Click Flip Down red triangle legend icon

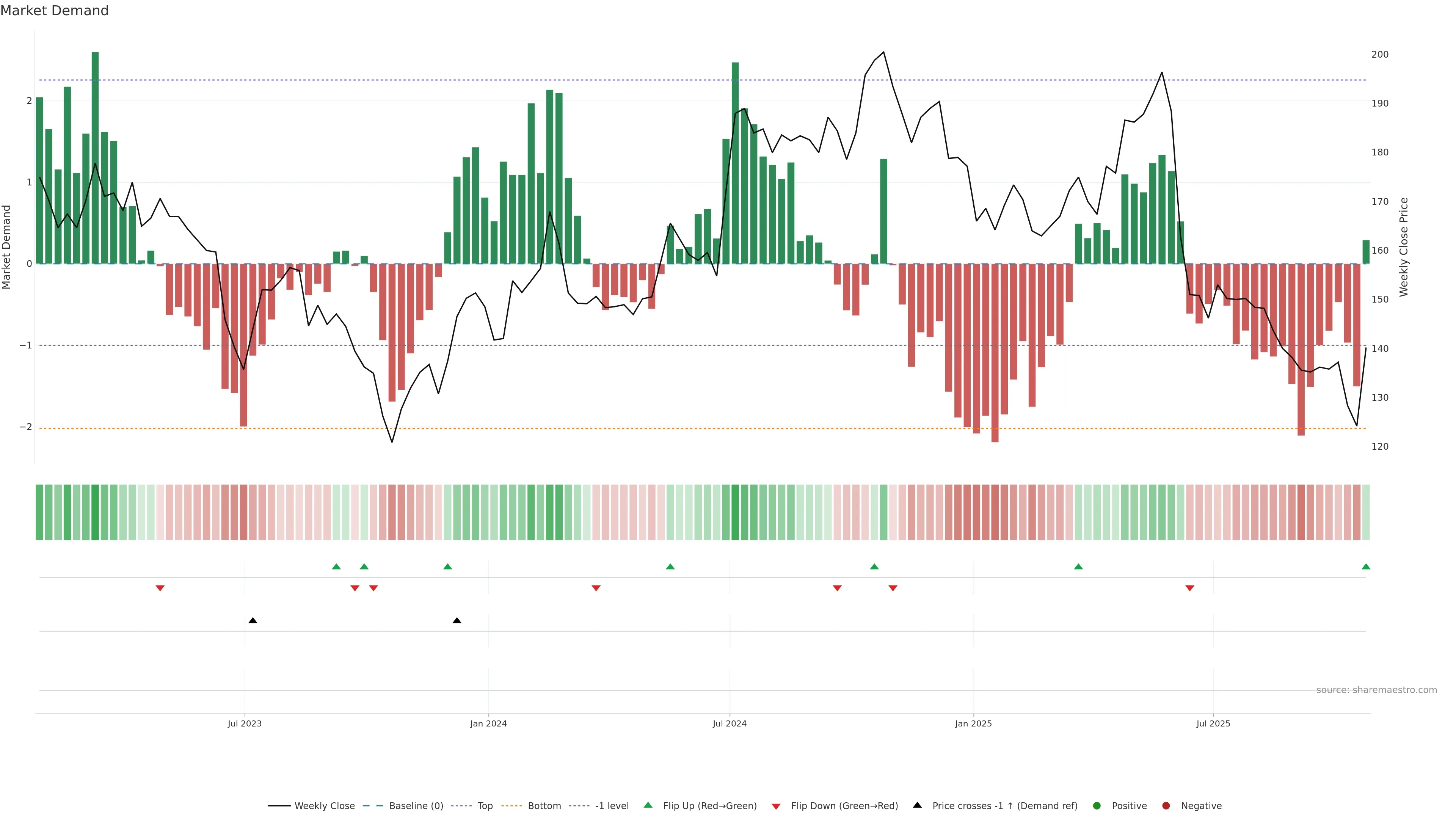(775, 806)
